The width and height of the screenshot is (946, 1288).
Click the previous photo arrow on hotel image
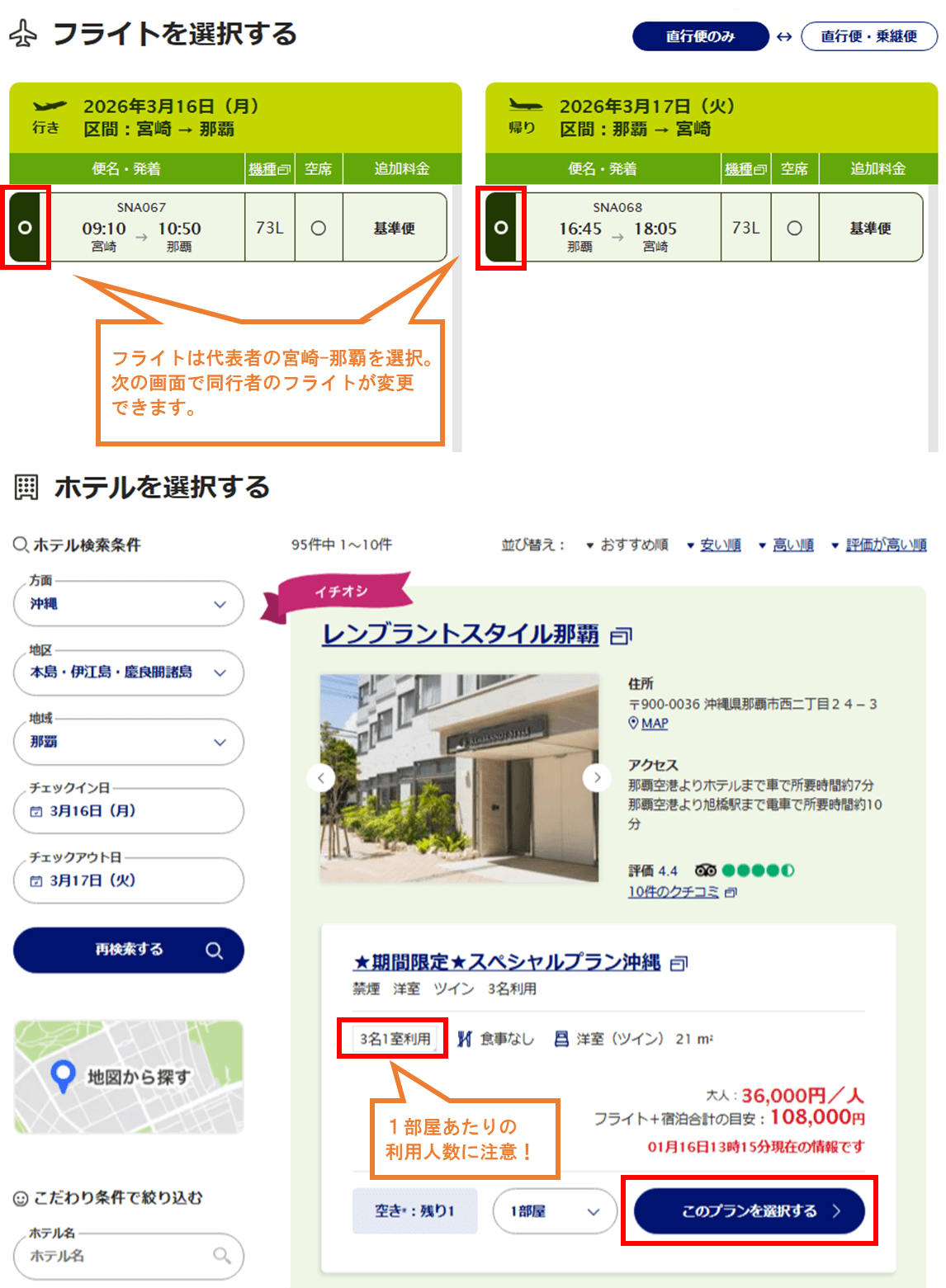click(321, 777)
